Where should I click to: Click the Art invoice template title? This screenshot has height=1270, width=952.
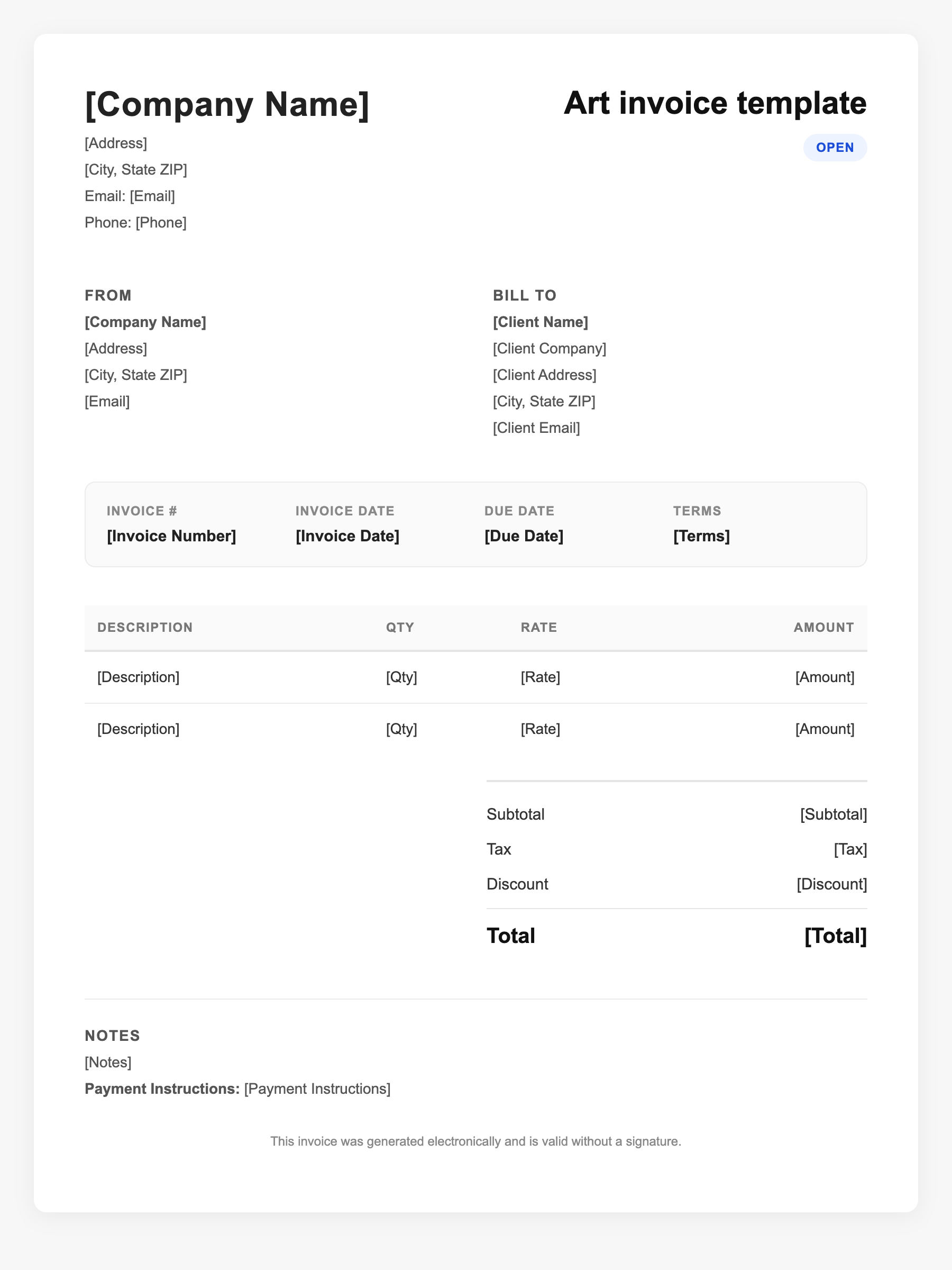click(x=715, y=103)
